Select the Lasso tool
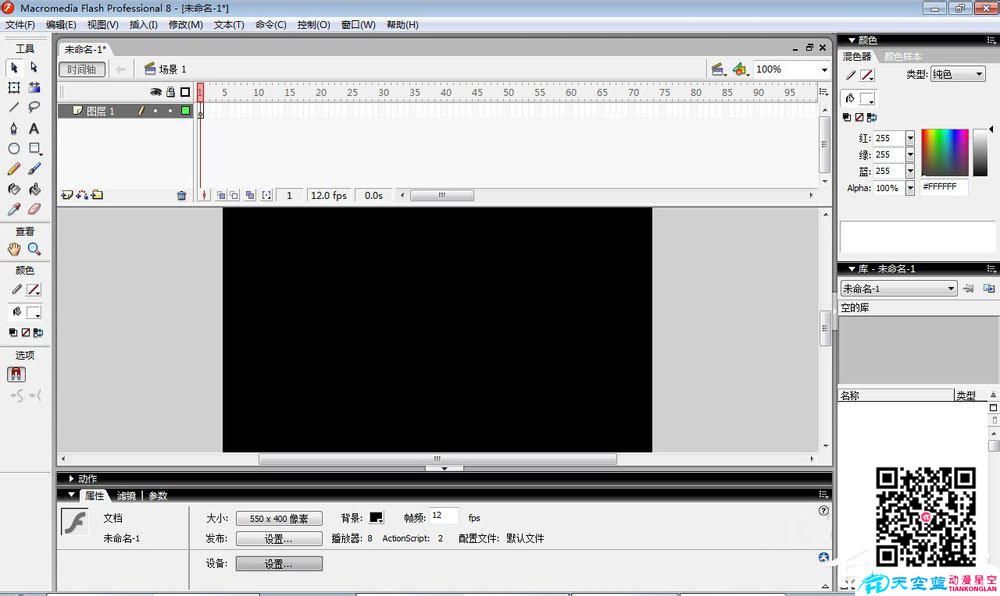The image size is (1000, 596). click(34, 107)
